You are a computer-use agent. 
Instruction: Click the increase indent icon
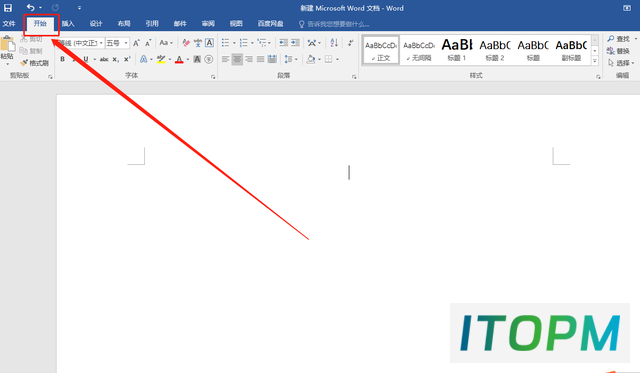point(296,43)
